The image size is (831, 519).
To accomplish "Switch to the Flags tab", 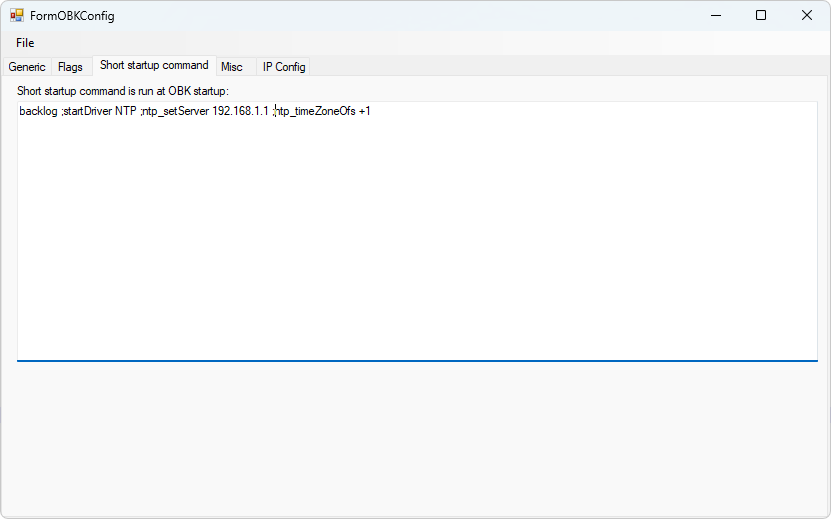I will click(x=70, y=67).
